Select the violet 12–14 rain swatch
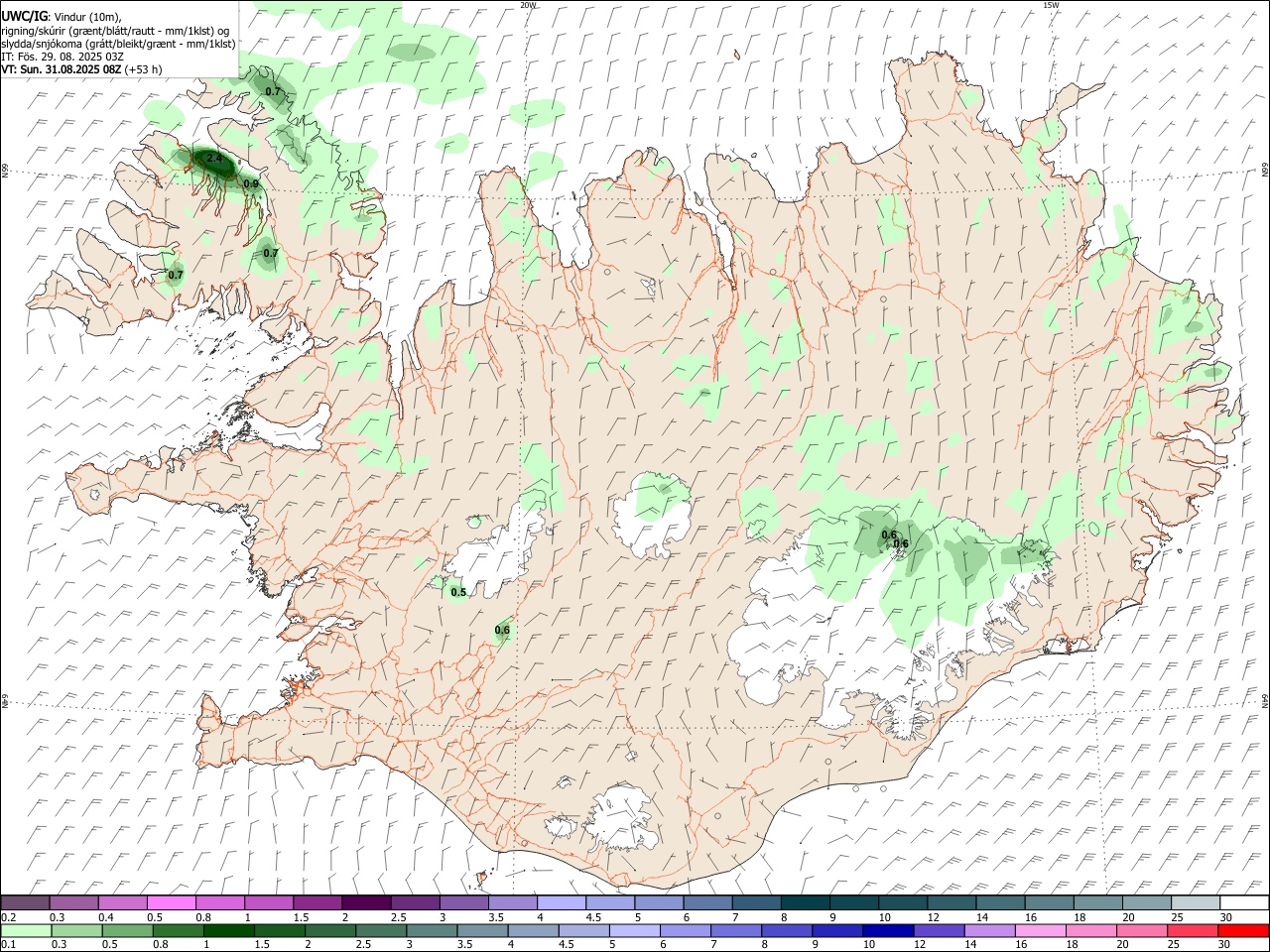1270x952 pixels. [x=938, y=930]
